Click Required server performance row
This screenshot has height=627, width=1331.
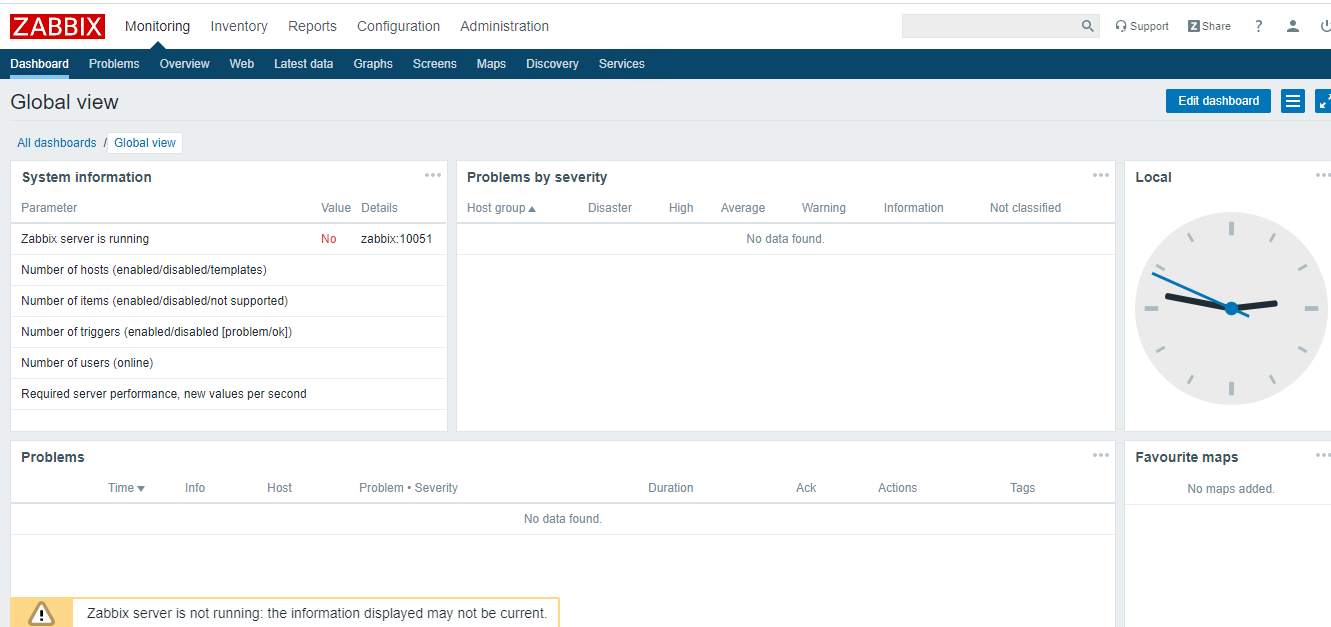point(229,394)
